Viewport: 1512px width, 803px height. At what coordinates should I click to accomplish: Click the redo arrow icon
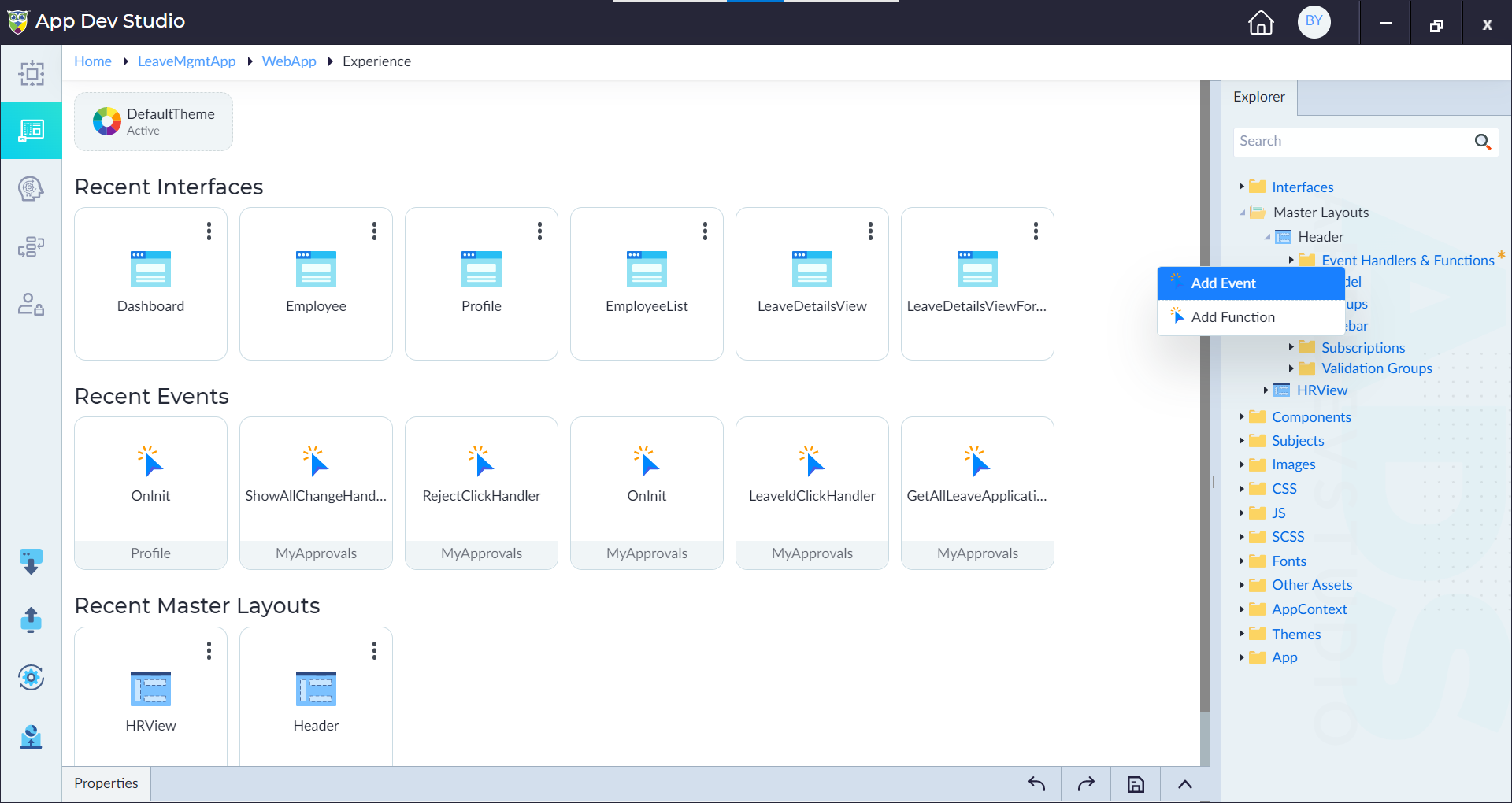1086,784
